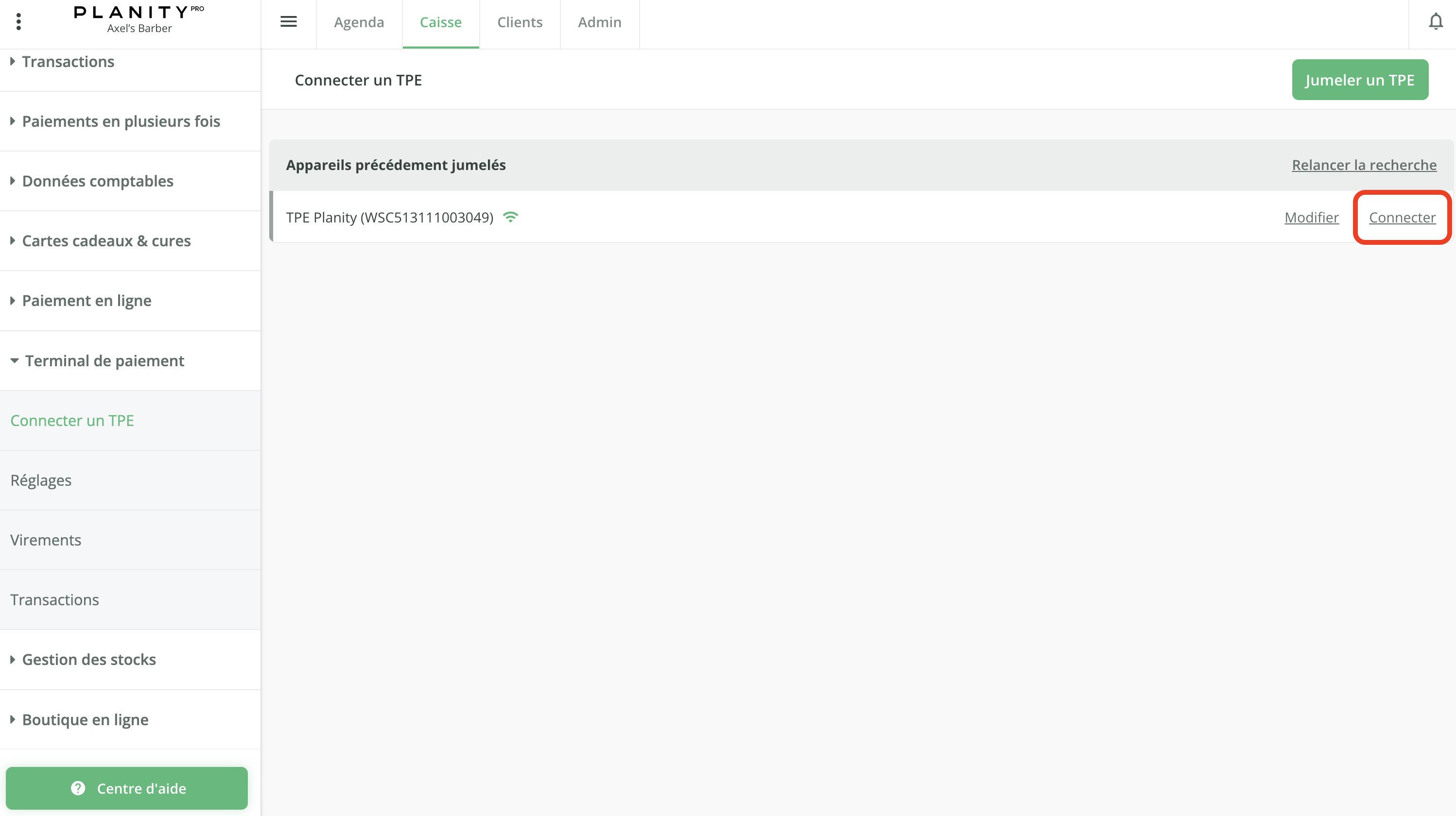Image resolution: width=1456 pixels, height=816 pixels.
Task: Click Relancer la recherche link
Action: point(1364,165)
